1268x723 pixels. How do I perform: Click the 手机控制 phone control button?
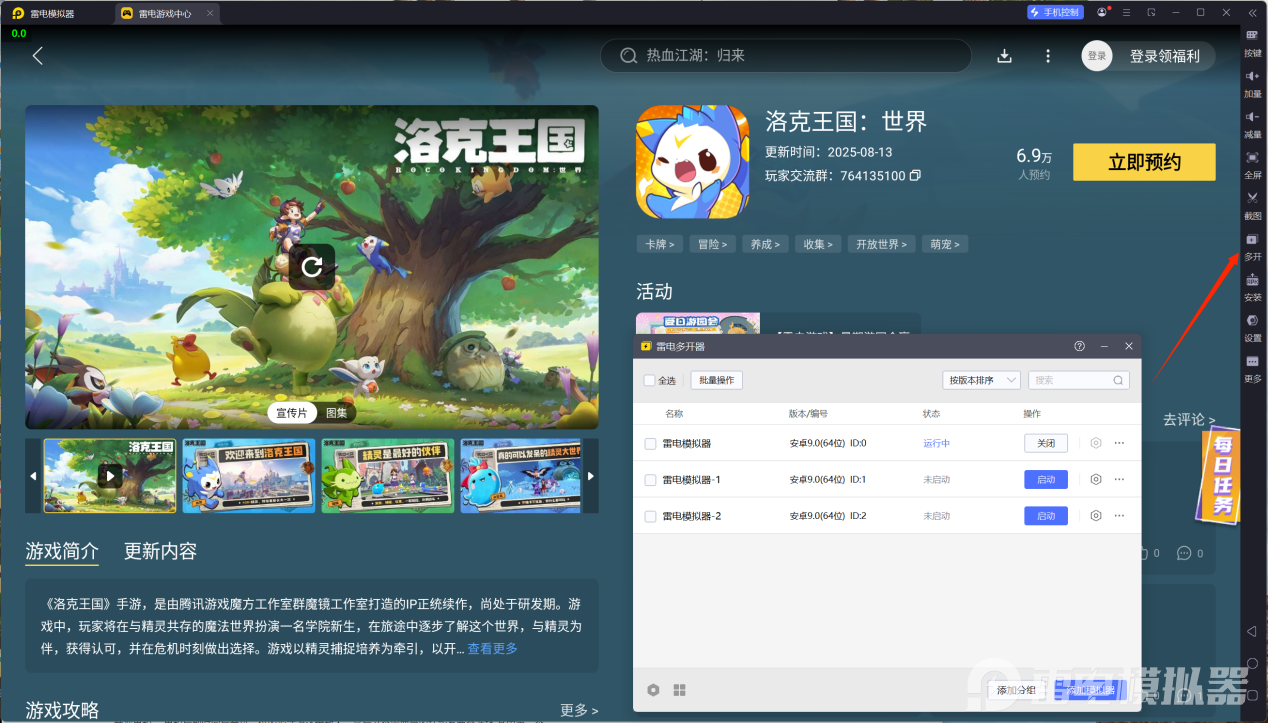1054,13
